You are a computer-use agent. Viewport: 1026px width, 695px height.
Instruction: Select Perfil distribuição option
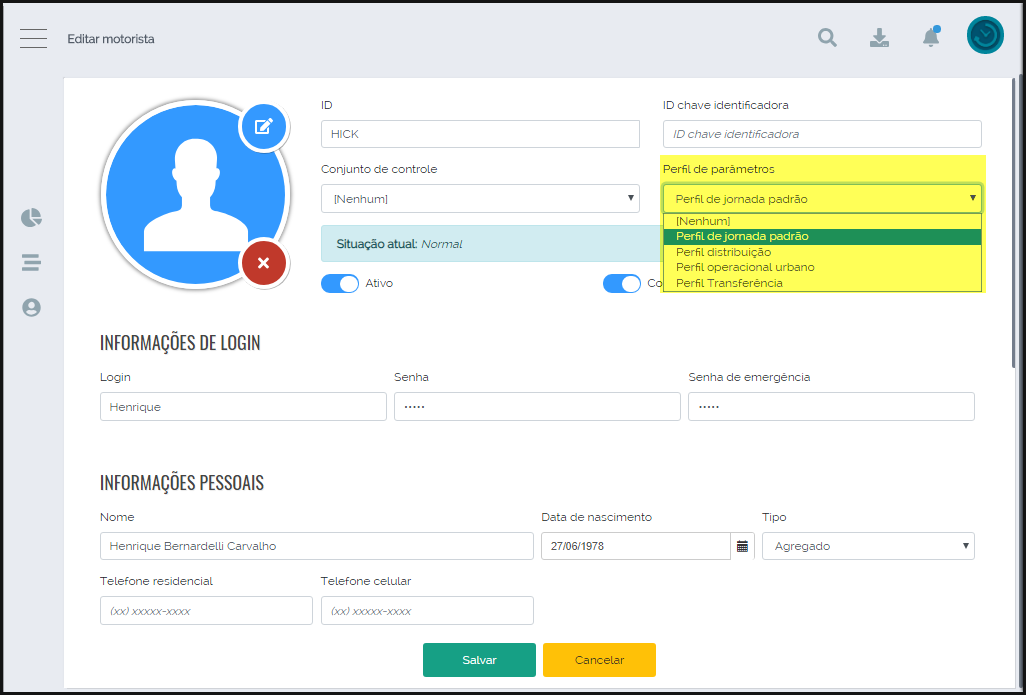point(723,252)
